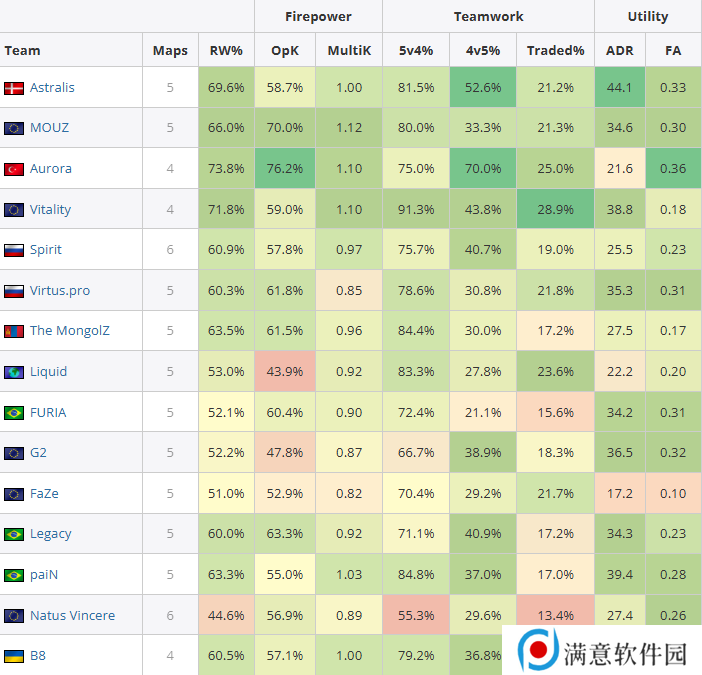702x675 pixels.
Task: Sort table by 5v4% column header
Action: pos(416,50)
